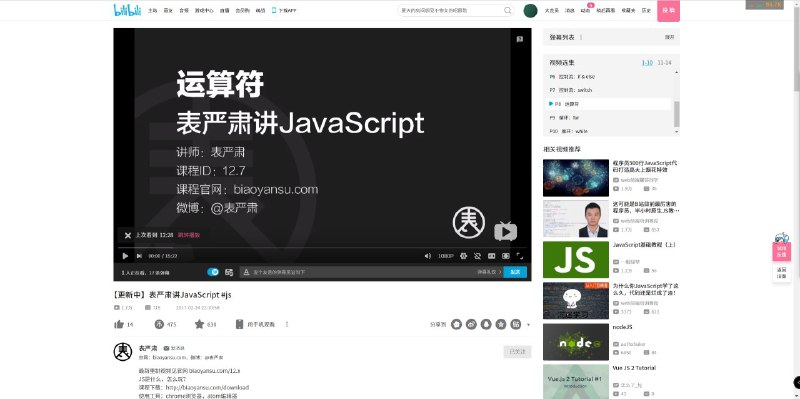Click the bilibili logo
The height and width of the screenshot is (399, 800).
[127, 10]
